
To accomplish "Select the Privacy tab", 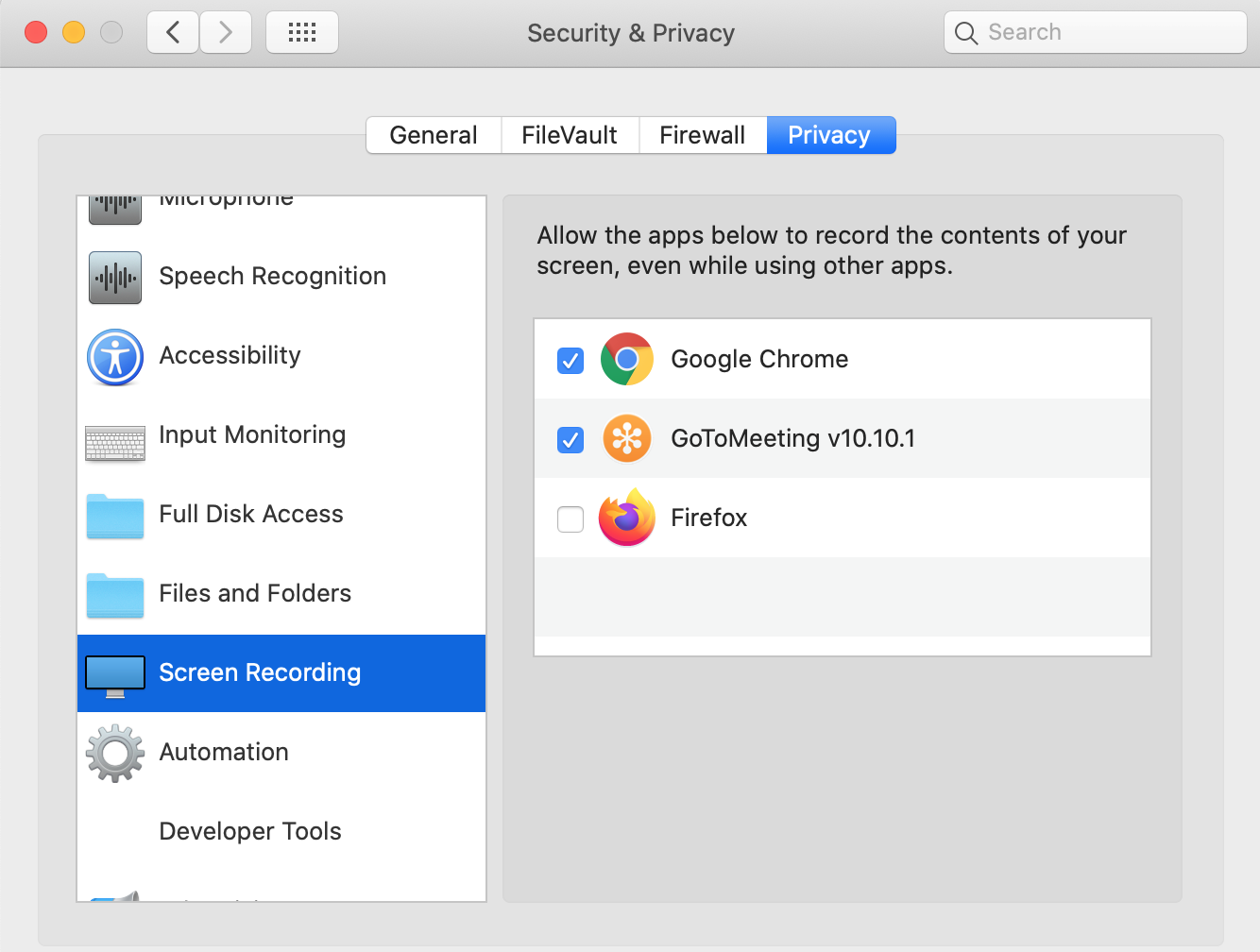I will point(830,135).
